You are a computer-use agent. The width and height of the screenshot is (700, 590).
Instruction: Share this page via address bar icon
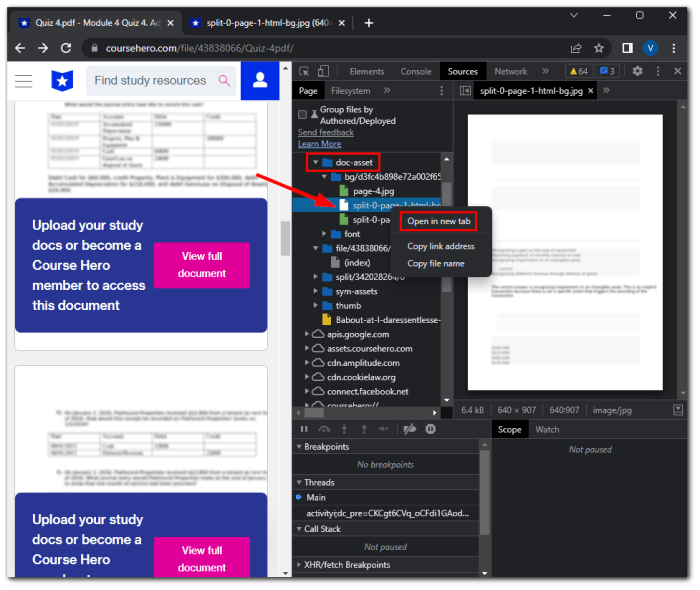pyautogui.click(x=576, y=48)
